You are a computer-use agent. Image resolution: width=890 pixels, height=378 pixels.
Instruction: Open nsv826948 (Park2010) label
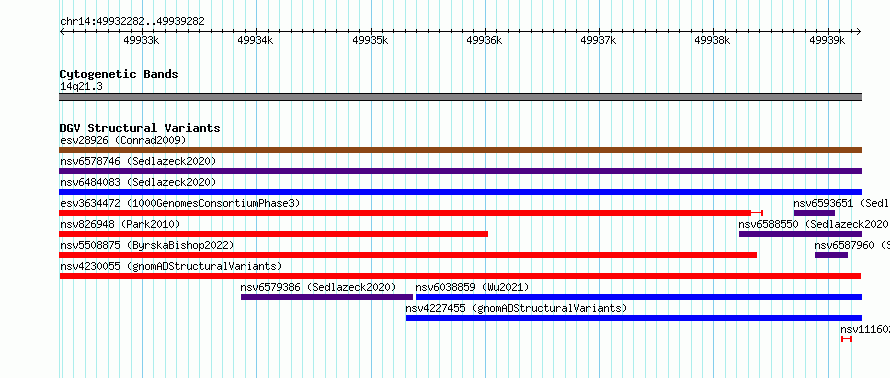pos(120,224)
